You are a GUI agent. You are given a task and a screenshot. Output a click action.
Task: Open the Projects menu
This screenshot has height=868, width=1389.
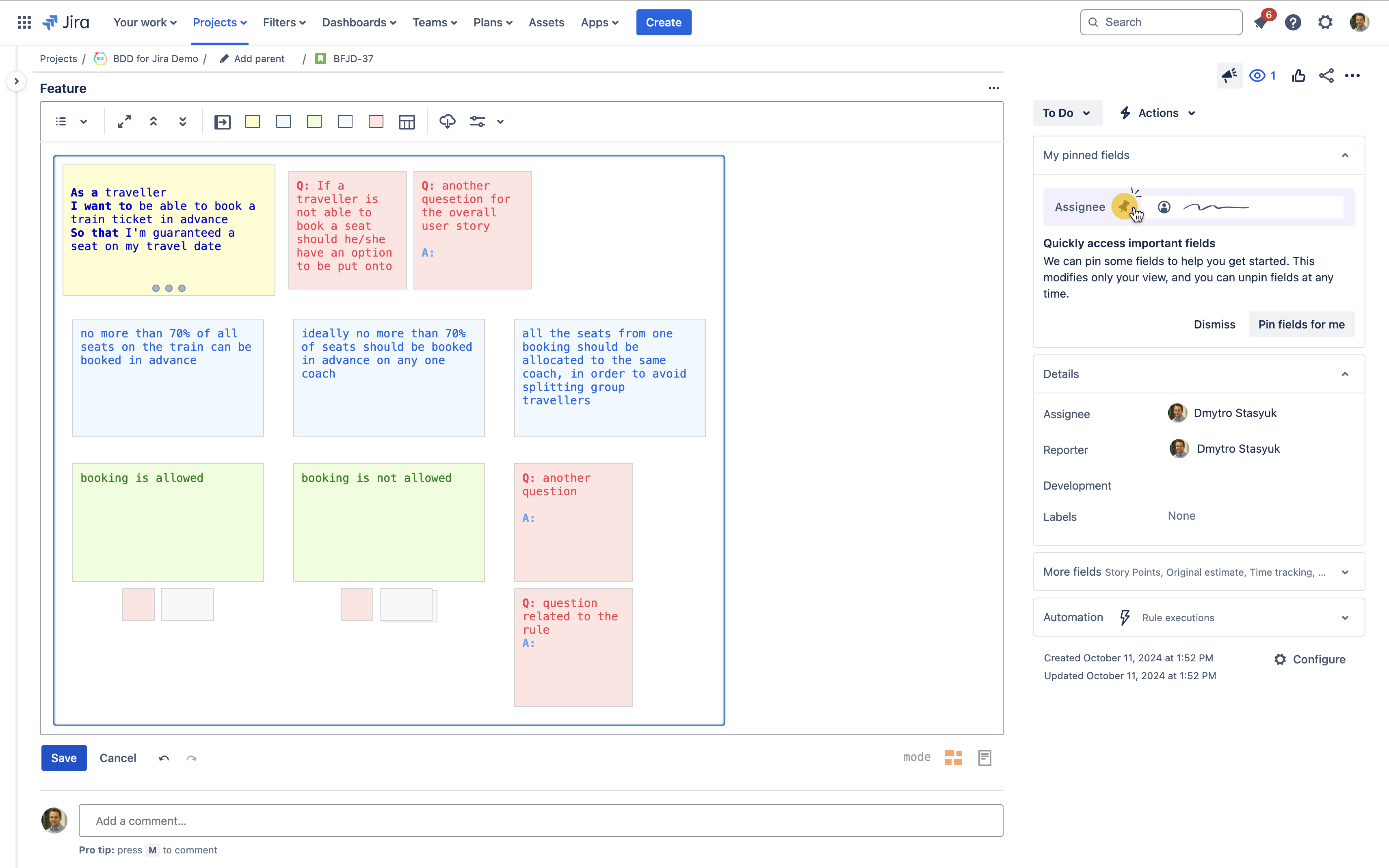219,22
